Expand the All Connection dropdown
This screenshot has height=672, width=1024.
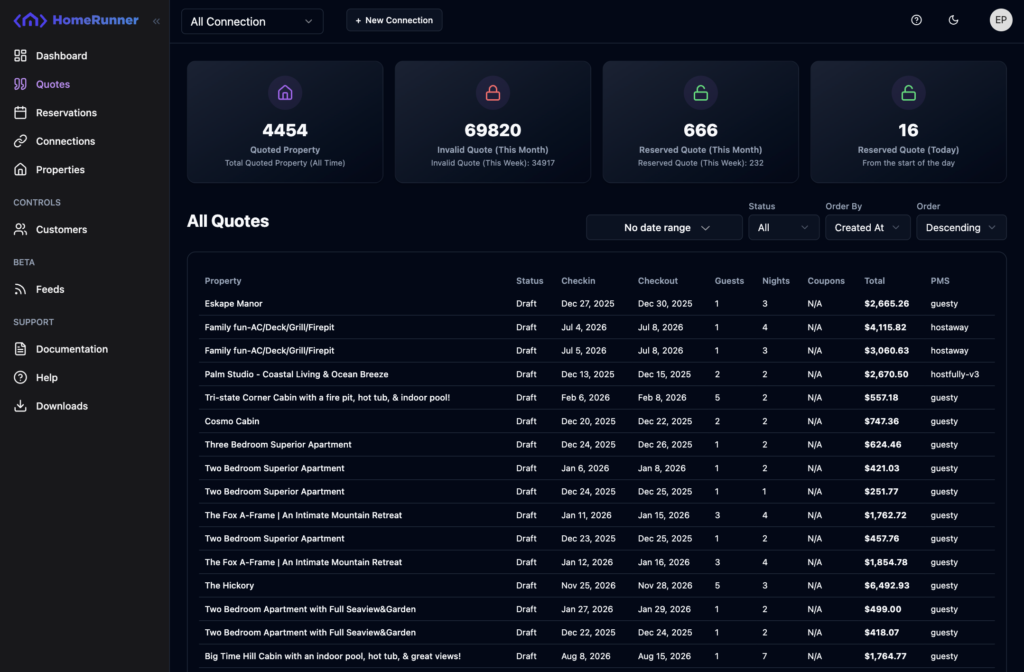point(252,21)
